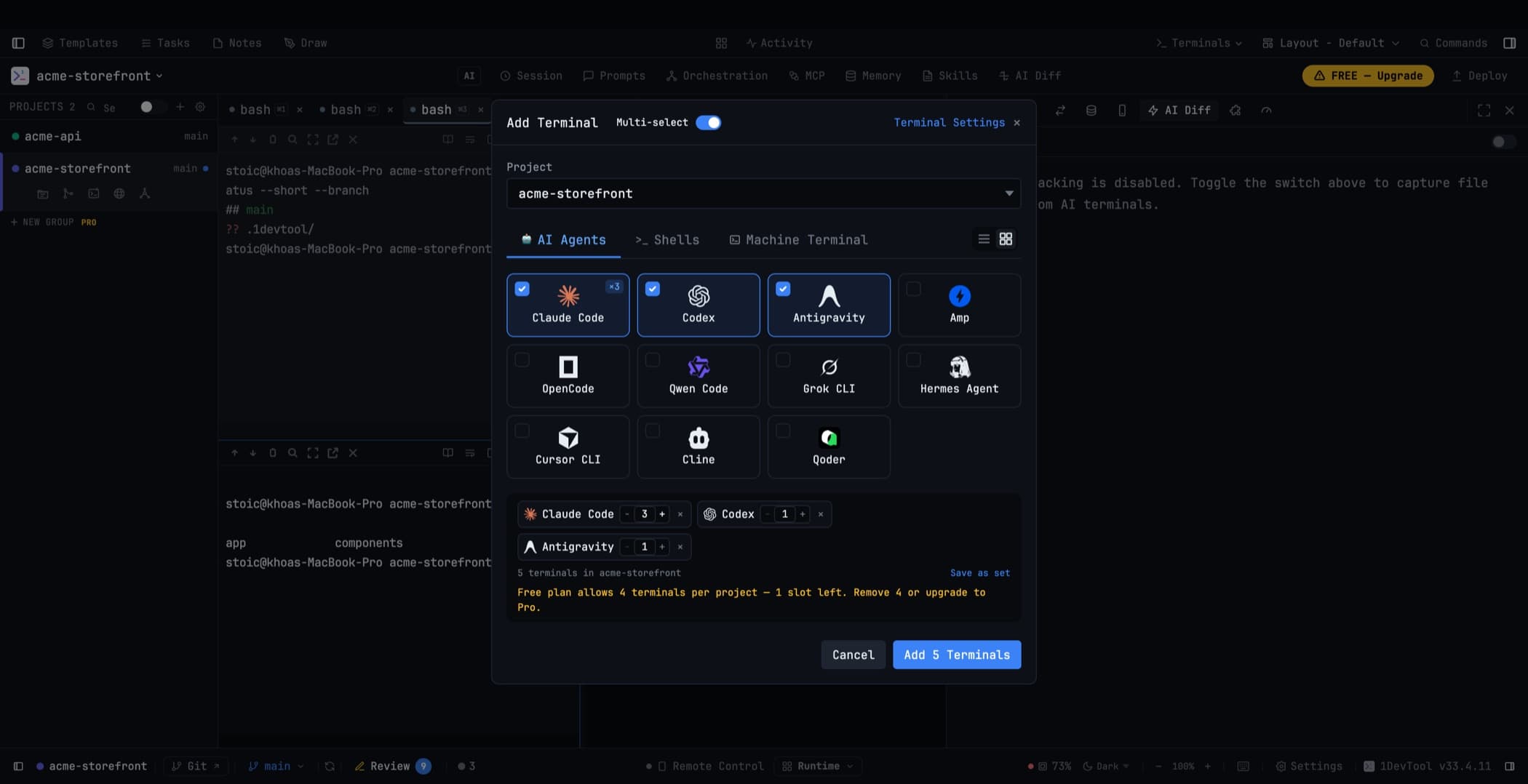Toggle the left sidebar panel icon
This screenshot has height=784, width=1528.
pyautogui.click(x=18, y=43)
